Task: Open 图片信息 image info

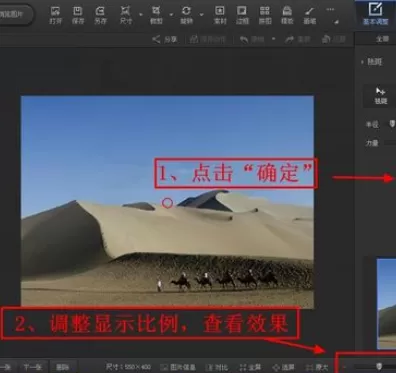Action: pos(178,367)
